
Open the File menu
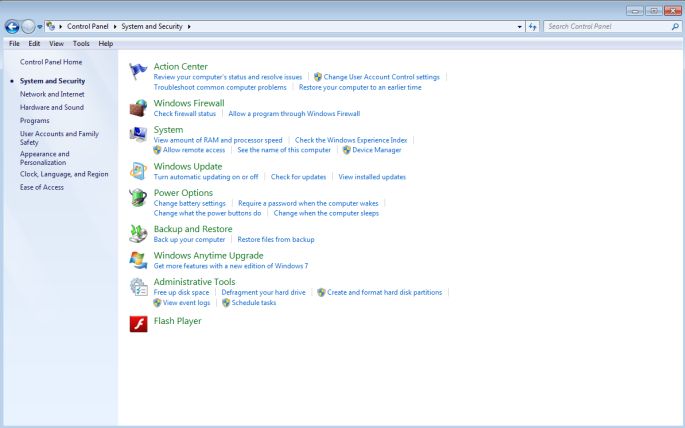click(14, 44)
